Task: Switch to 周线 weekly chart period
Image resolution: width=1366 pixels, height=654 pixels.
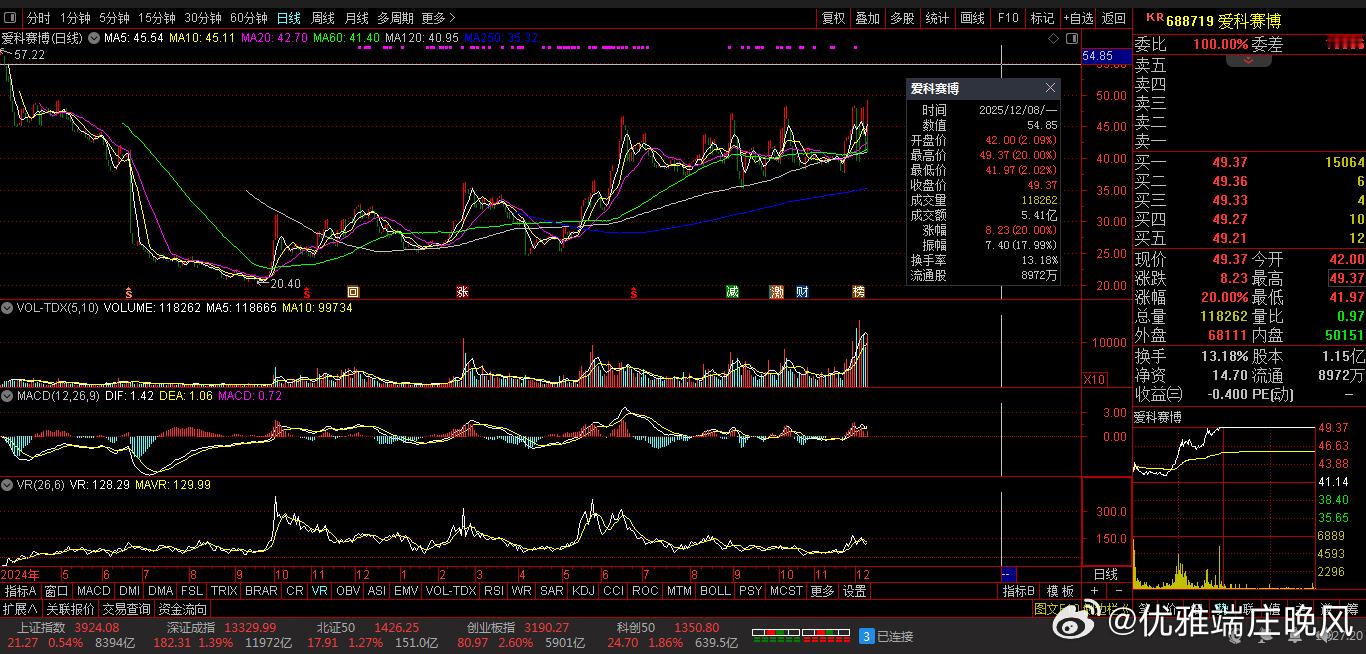Action: click(x=322, y=18)
